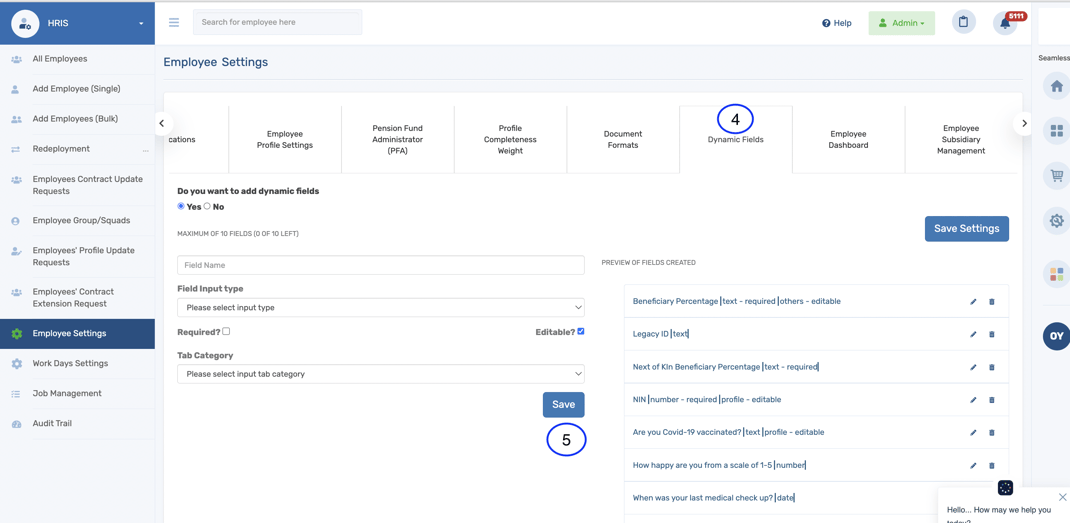1070x523 pixels.
Task: Click the hamburger menu icon
Action: (x=174, y=23)
